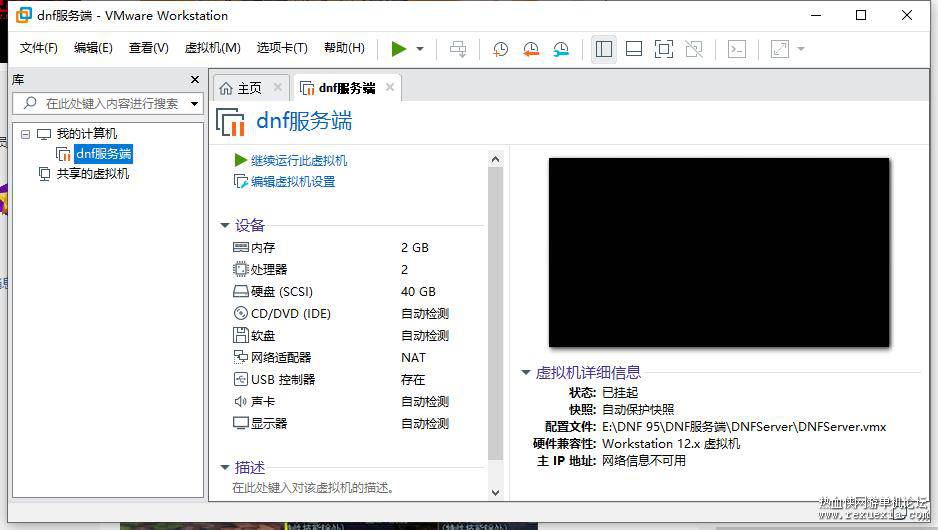Open the 帮助(H) menu
The height and width of the screenshot is (530, 938).
click(x=344, y=48)
